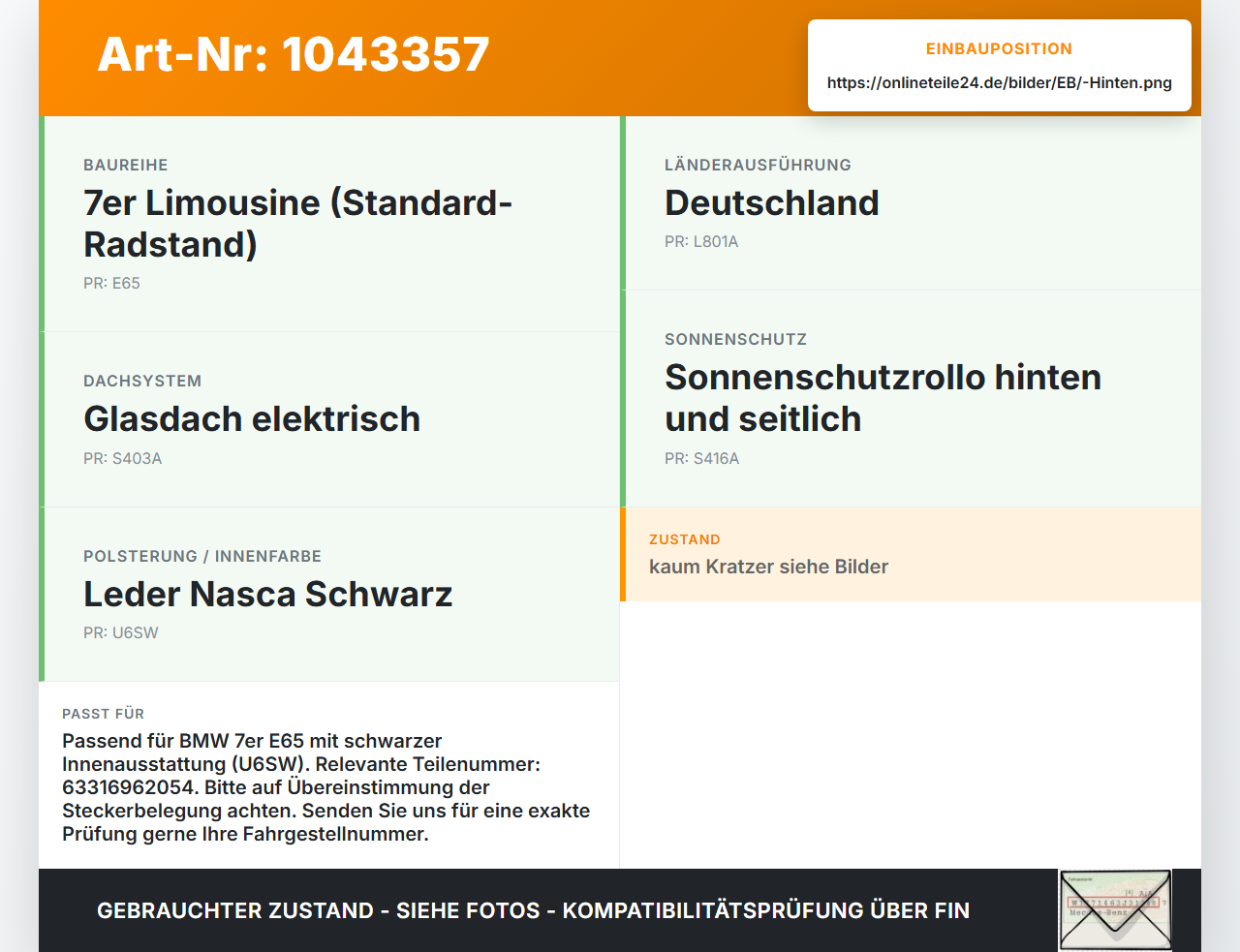The height and width of the screenshot is (952, 1240).
Task: Click the PR: E65 code
Action: [x=111, y=283]
